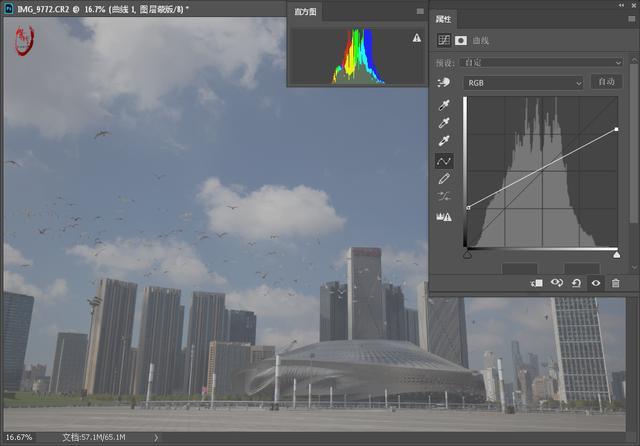Viewport: 640px width, 446px height.
Task: Click the histogram recalculate warning in Curves
Action: (445, 215)
